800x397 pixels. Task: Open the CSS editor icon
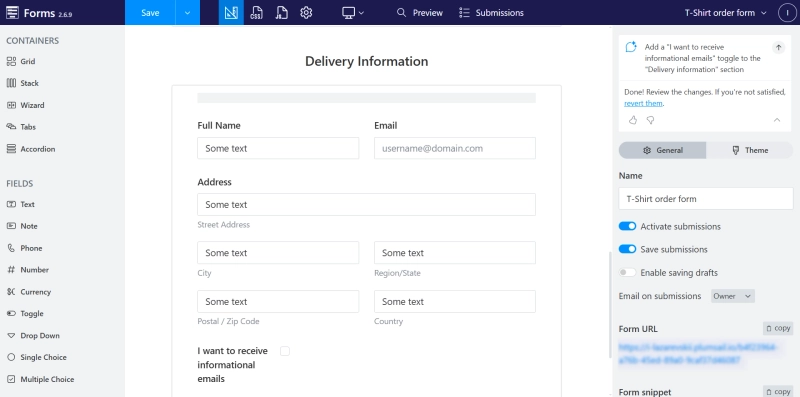256,13
